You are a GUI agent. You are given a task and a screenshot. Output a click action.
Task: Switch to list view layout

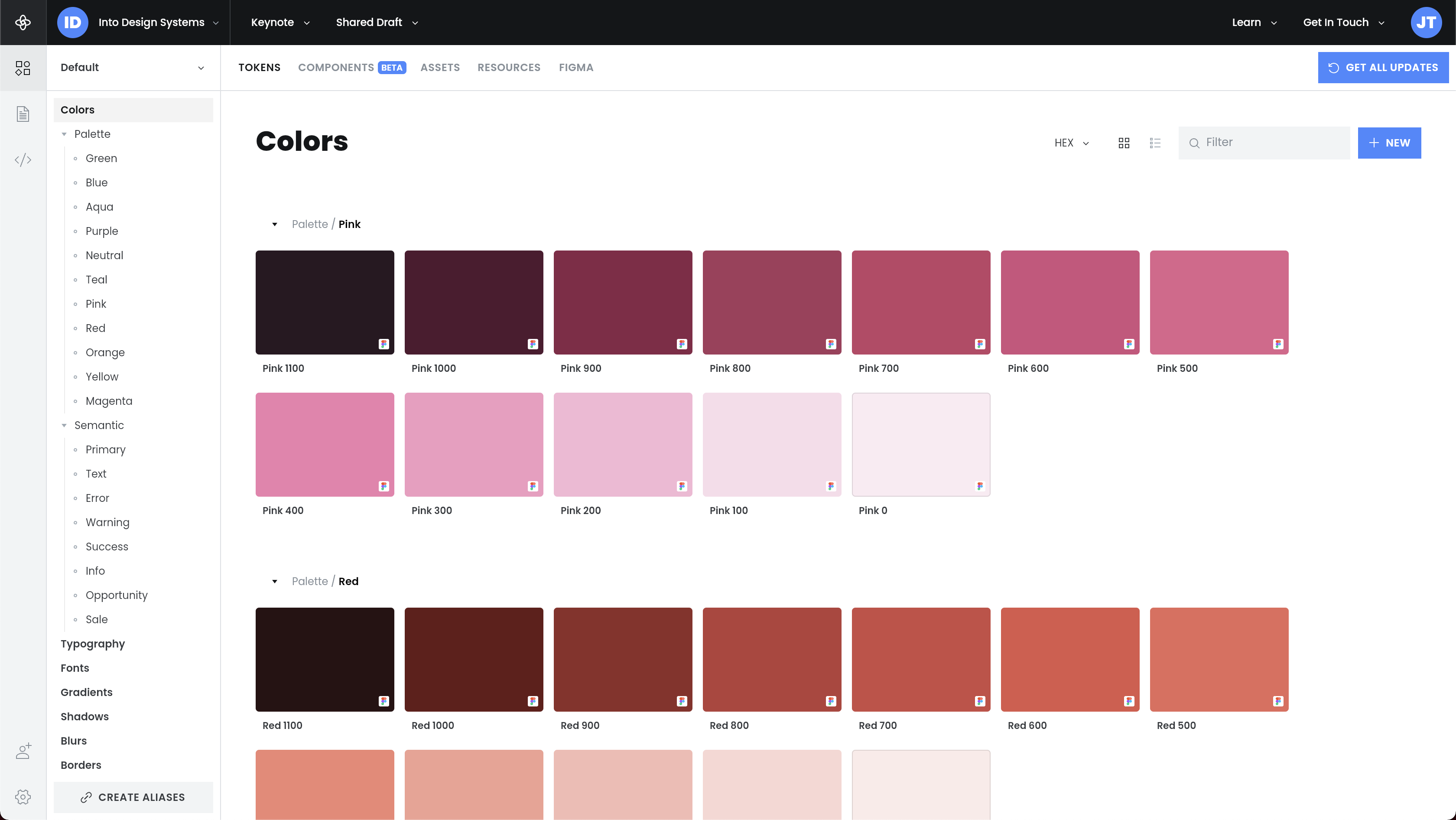point(1155,143)
